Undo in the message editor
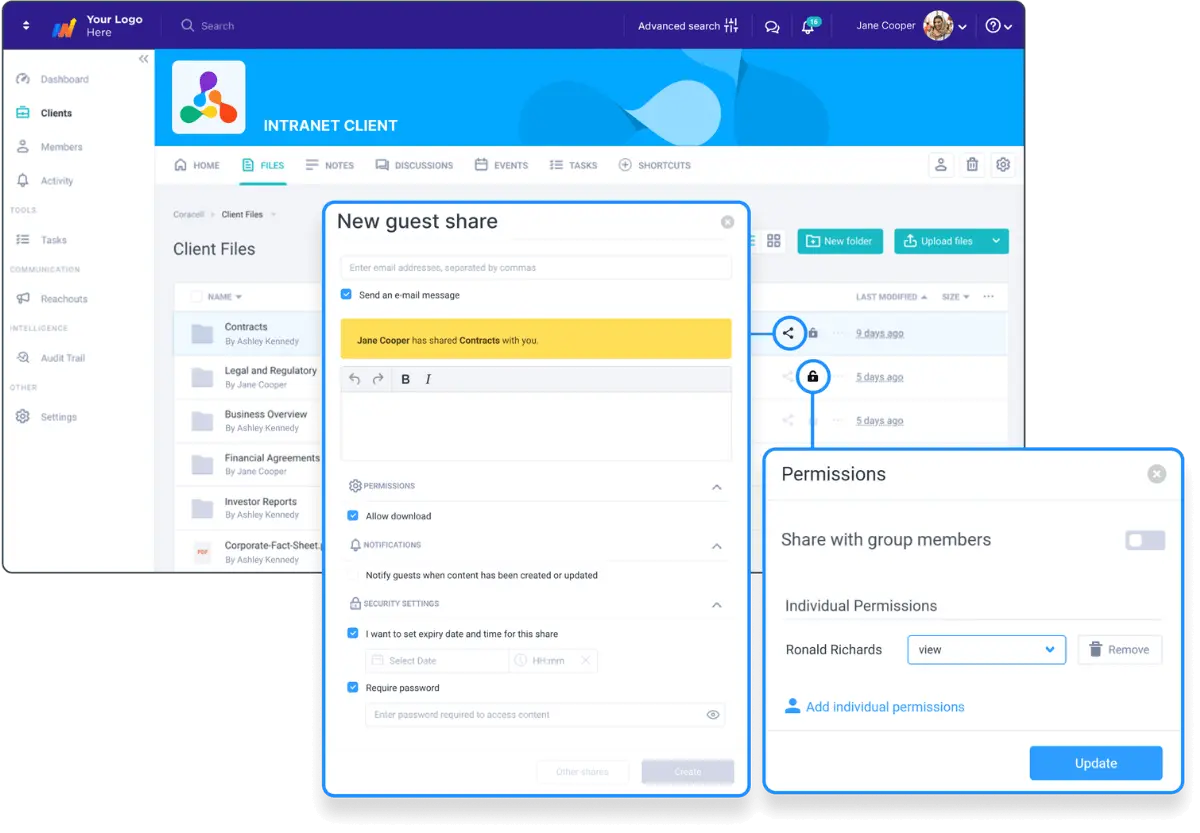The height and width of the screenshot is (833, 1200). (x=355, y=379)
